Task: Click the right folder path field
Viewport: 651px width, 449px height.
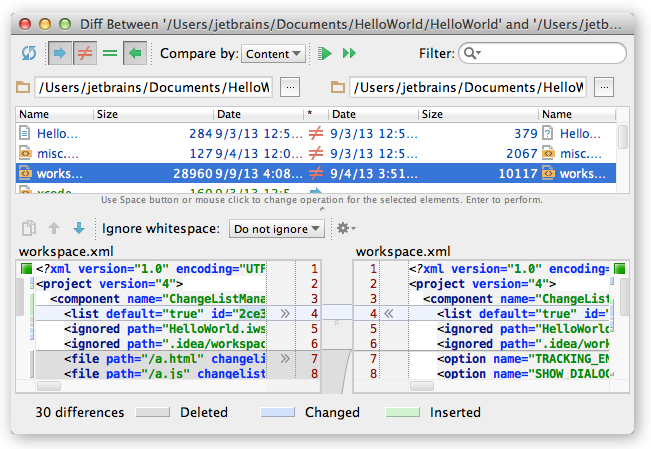Action: 468,87
